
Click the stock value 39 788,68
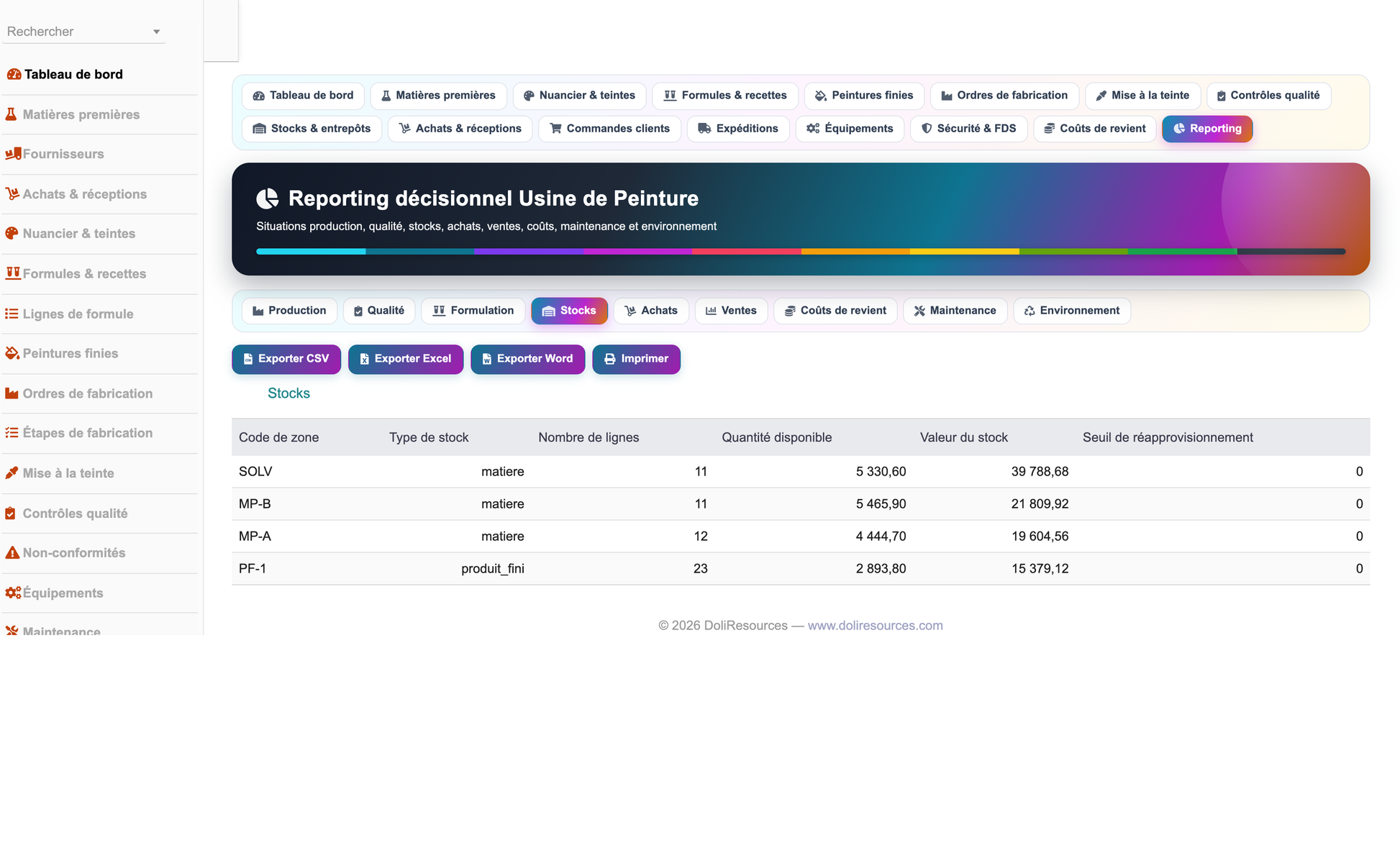(x=1040, y=472)
